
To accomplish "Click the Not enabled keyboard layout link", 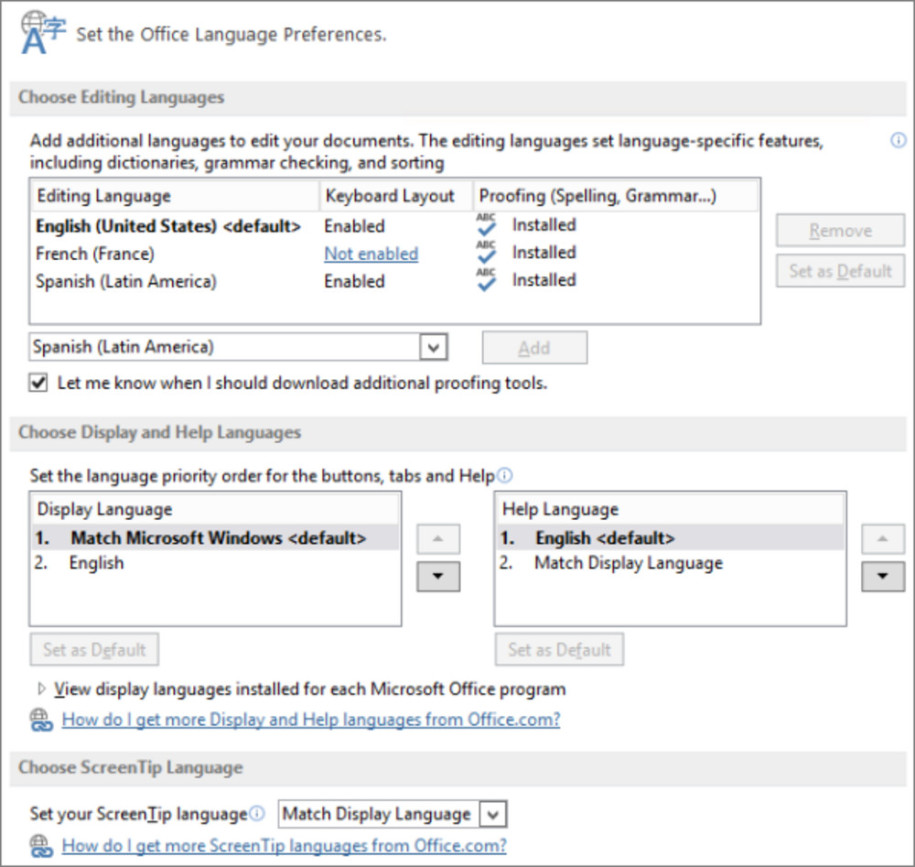I will (x=370, y=253).
